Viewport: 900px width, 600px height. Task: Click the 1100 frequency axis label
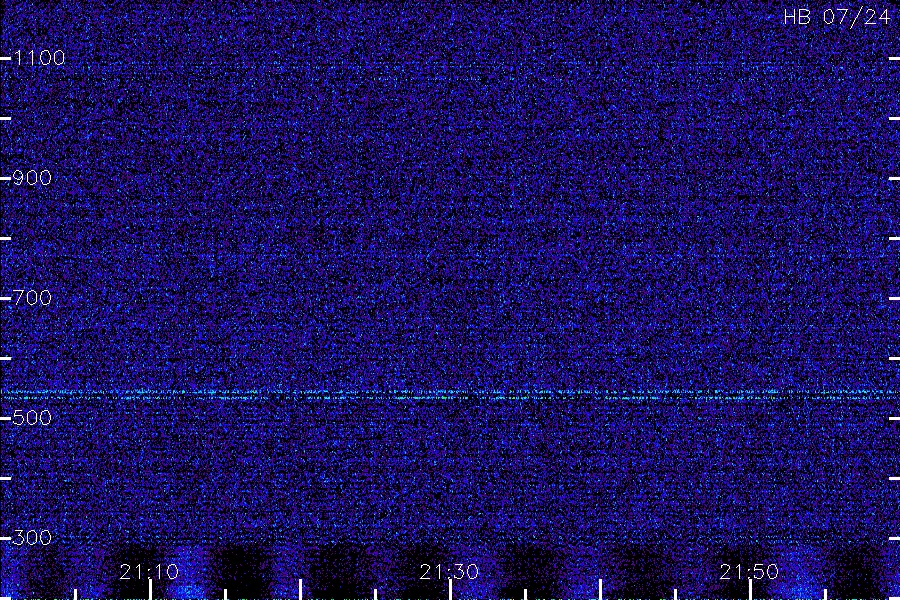pyautogui.click(x=39, y=58)
